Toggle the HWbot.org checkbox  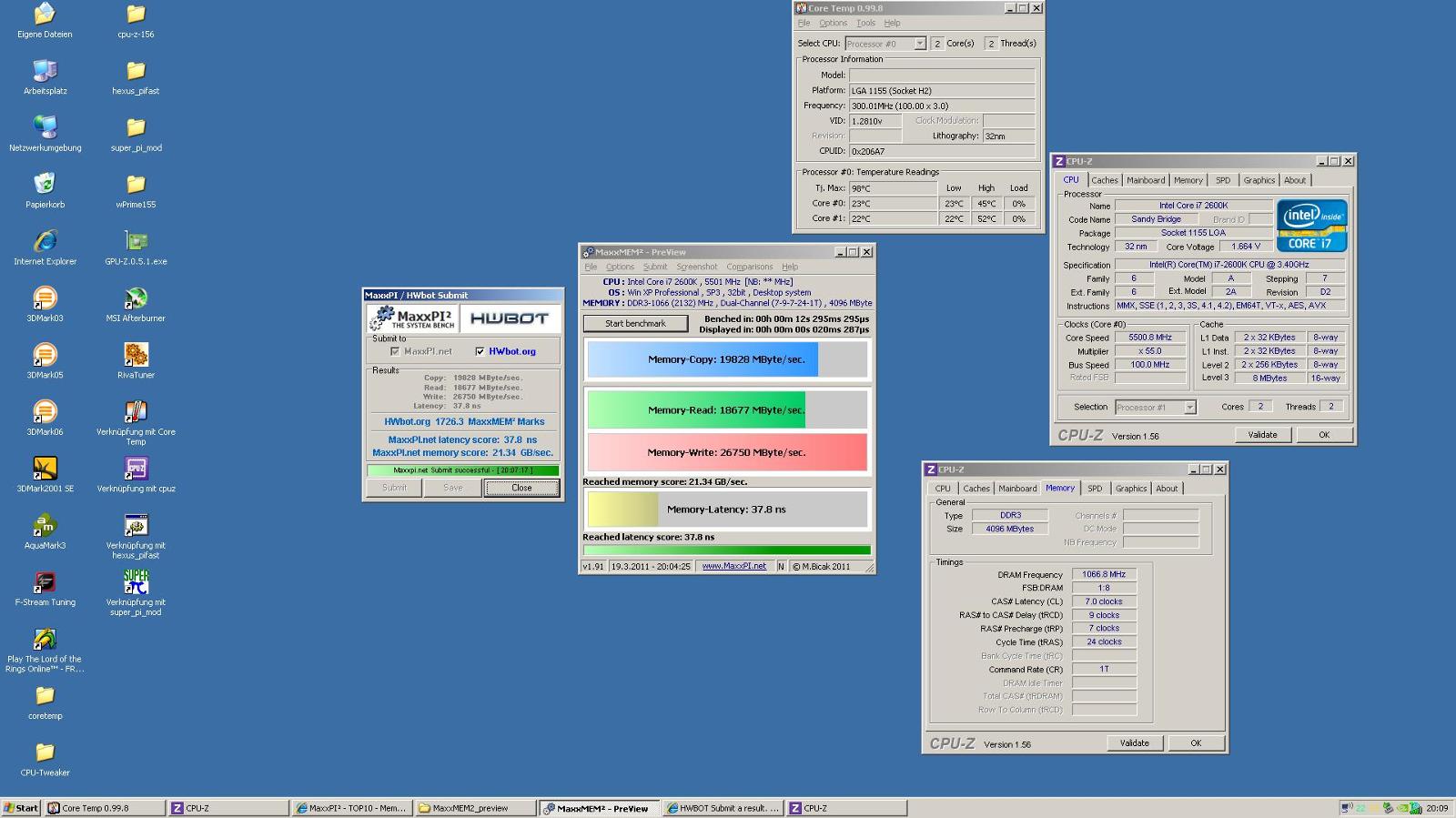[x=480, y=351]
